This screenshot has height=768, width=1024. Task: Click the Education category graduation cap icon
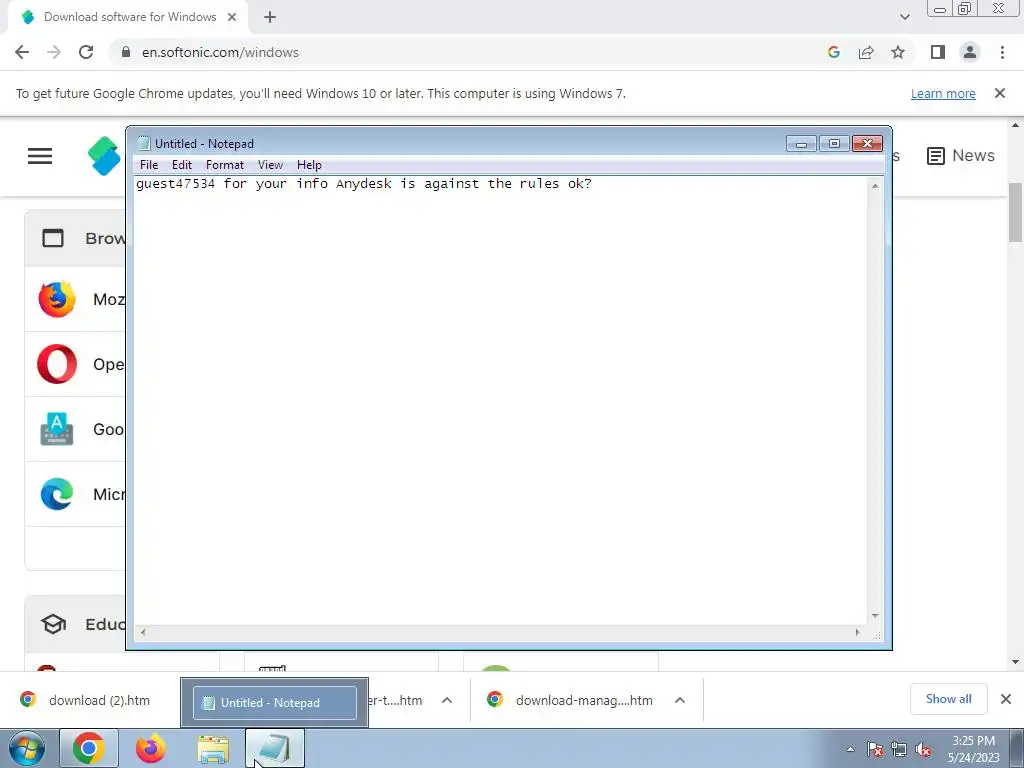click(x=54, y=624)
